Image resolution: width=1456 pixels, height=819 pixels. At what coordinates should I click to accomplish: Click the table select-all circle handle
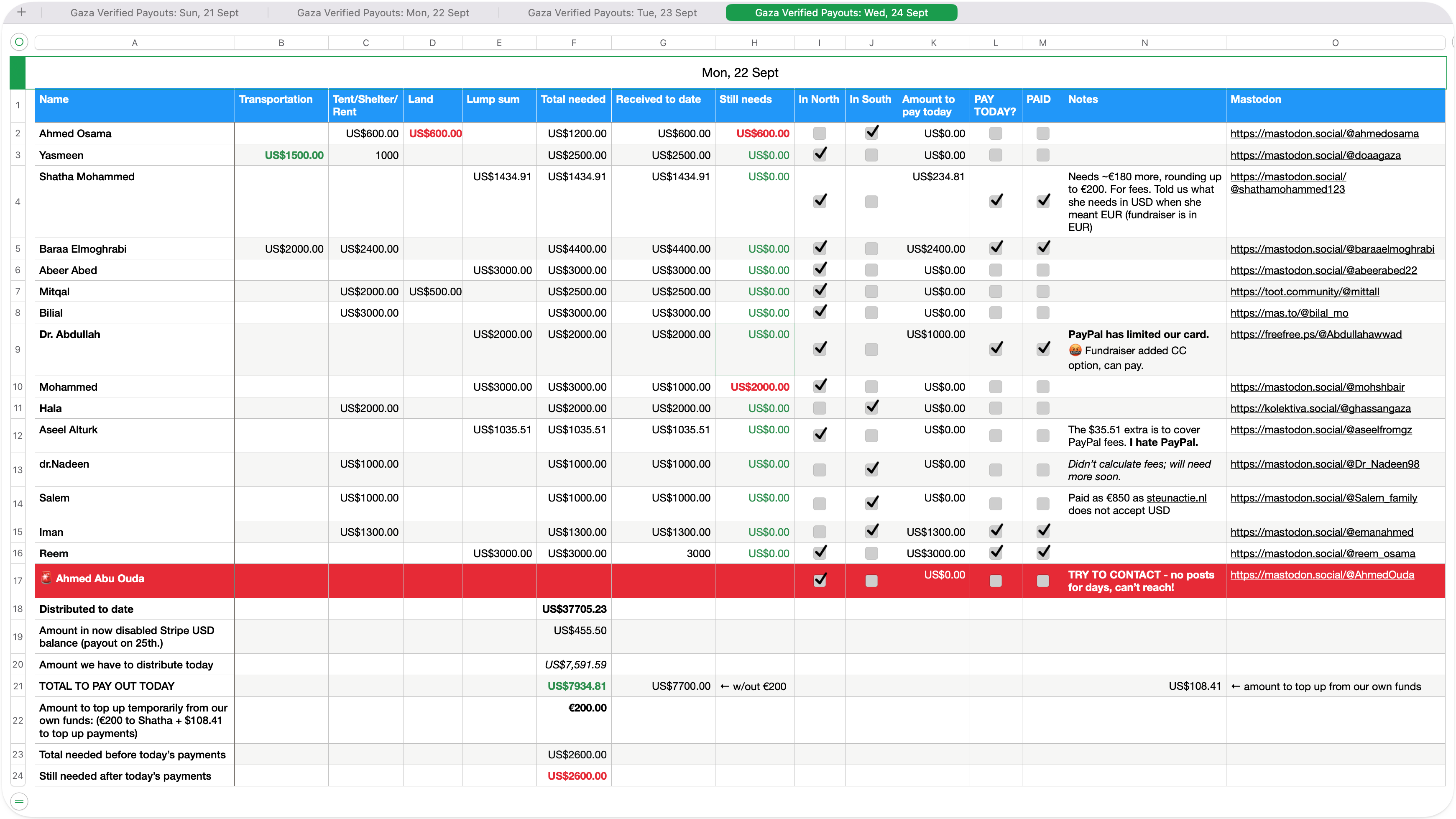click(19, 42)
